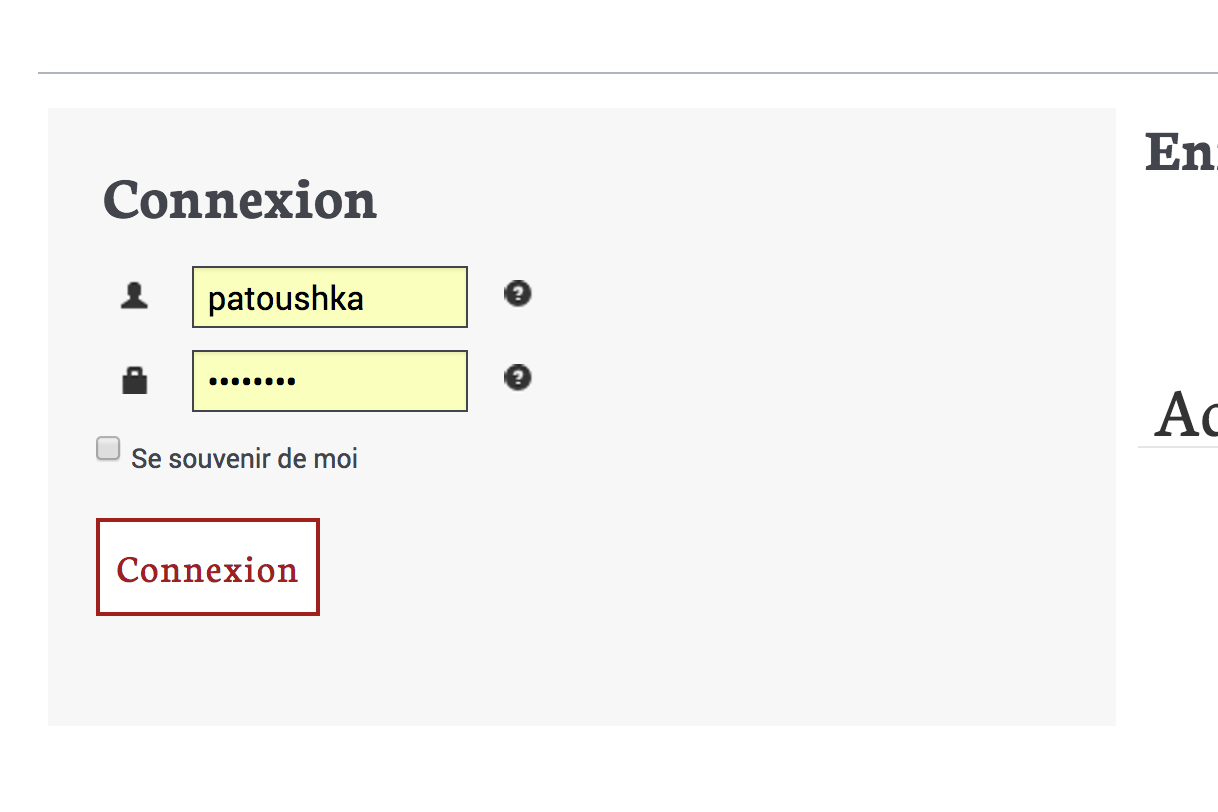Viewport: 1218px width, 812px height.
Task: Open help icon next to password field
Action: (x=517, y=378)
